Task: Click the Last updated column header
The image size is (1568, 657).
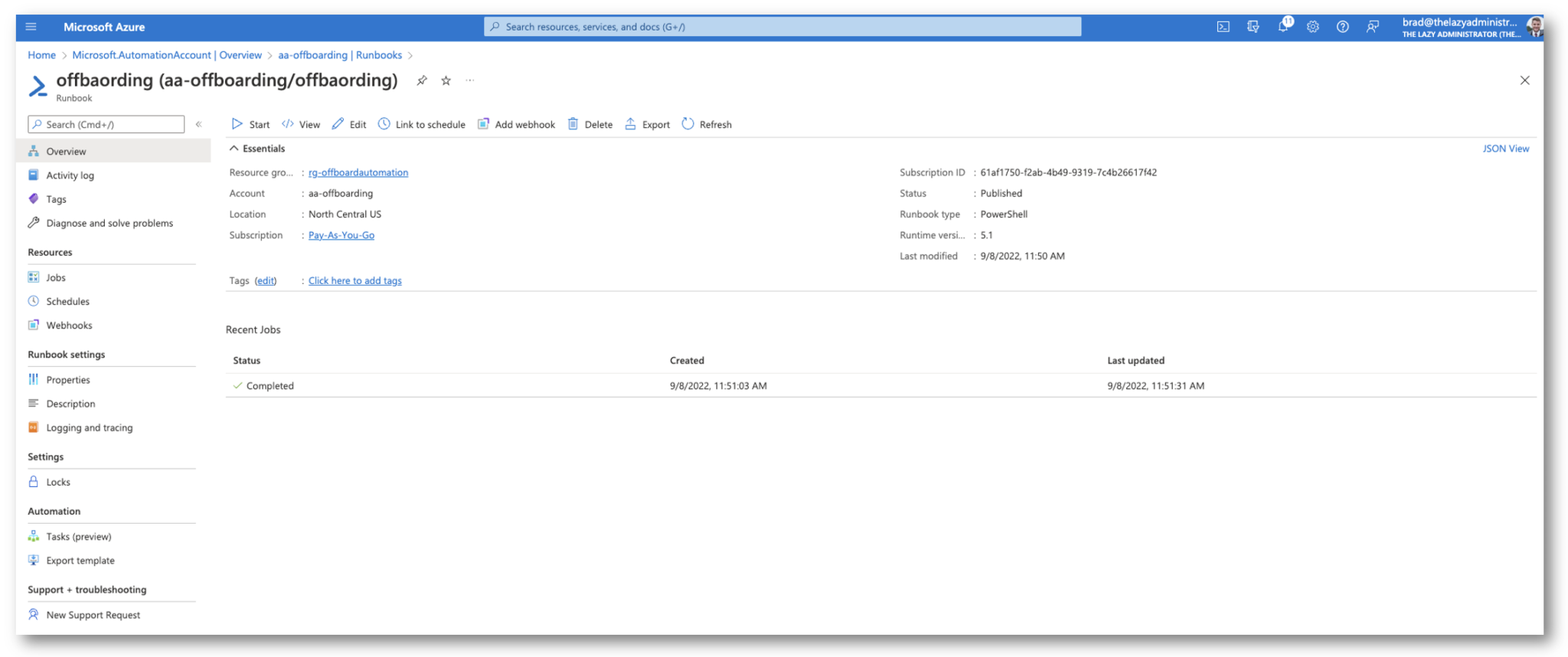Action: tap(1135, 360)
